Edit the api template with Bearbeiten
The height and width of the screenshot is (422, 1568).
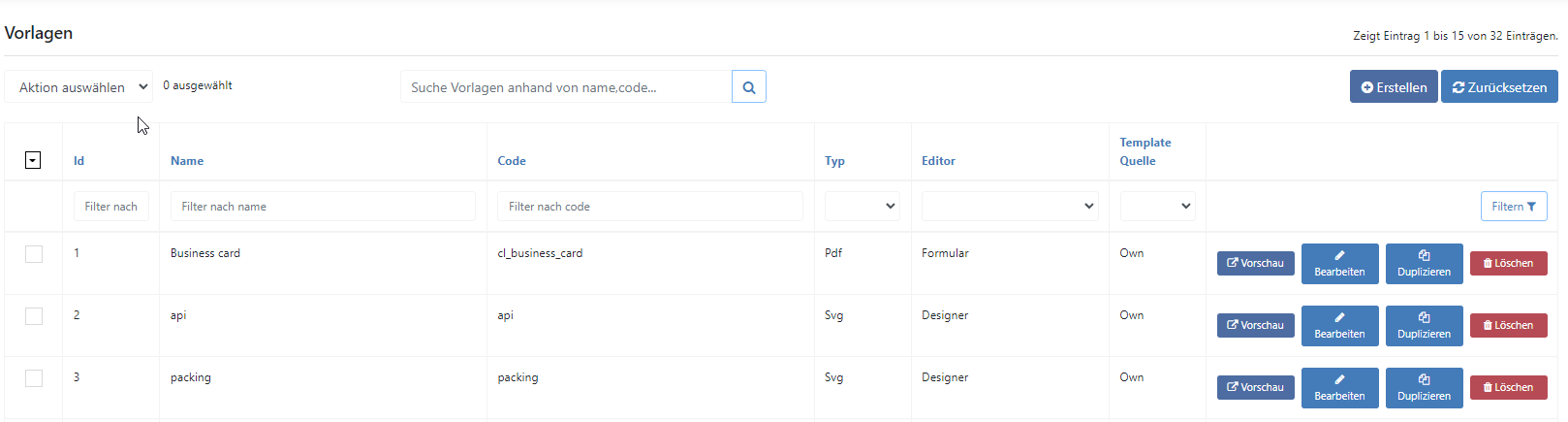pyautogui.click(x=1339, y=325)
